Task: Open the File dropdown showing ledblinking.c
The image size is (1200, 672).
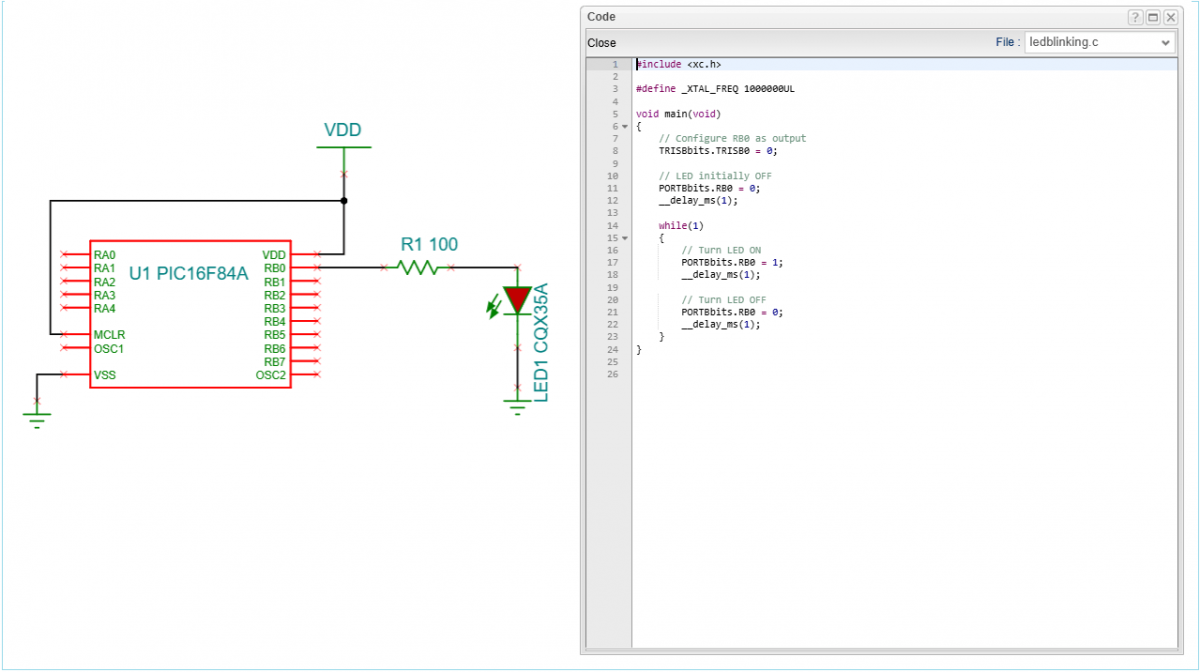Action: pyautogui.click(x=1100, y=43)
